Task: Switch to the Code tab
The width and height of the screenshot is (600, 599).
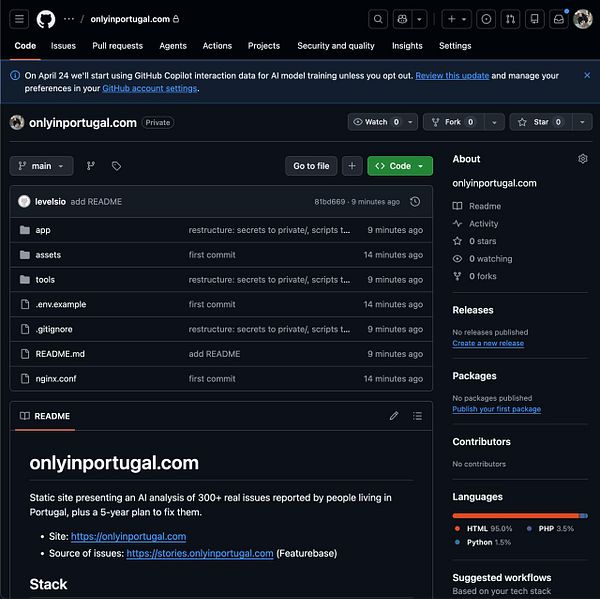Action: [x=25, y=46]
